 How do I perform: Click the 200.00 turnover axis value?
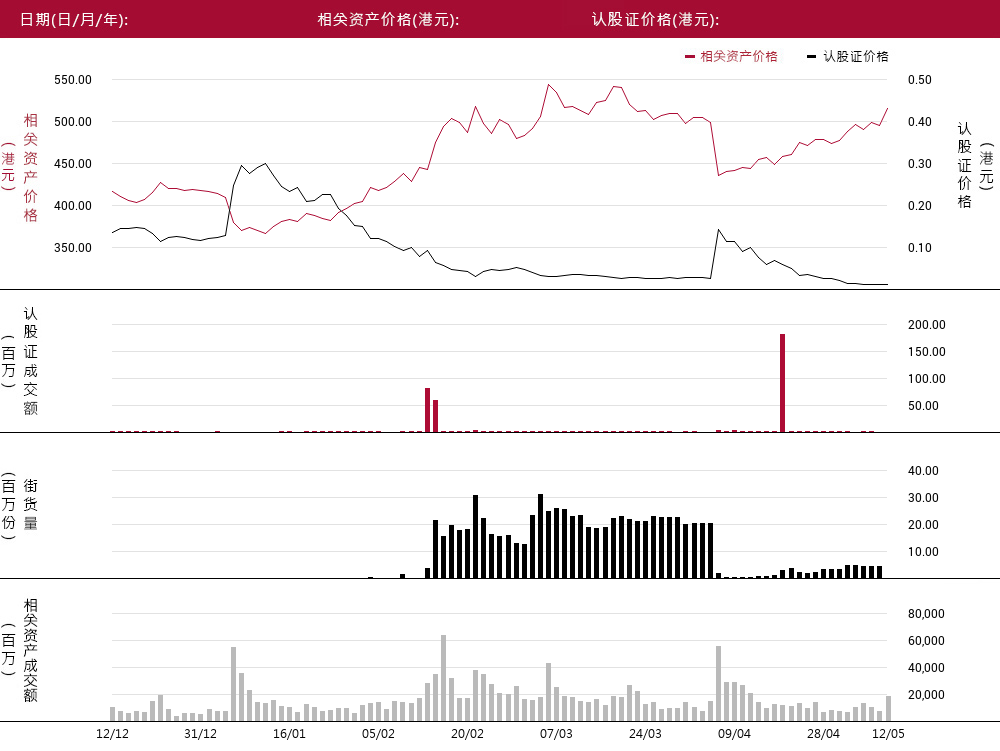click(927, 324)
